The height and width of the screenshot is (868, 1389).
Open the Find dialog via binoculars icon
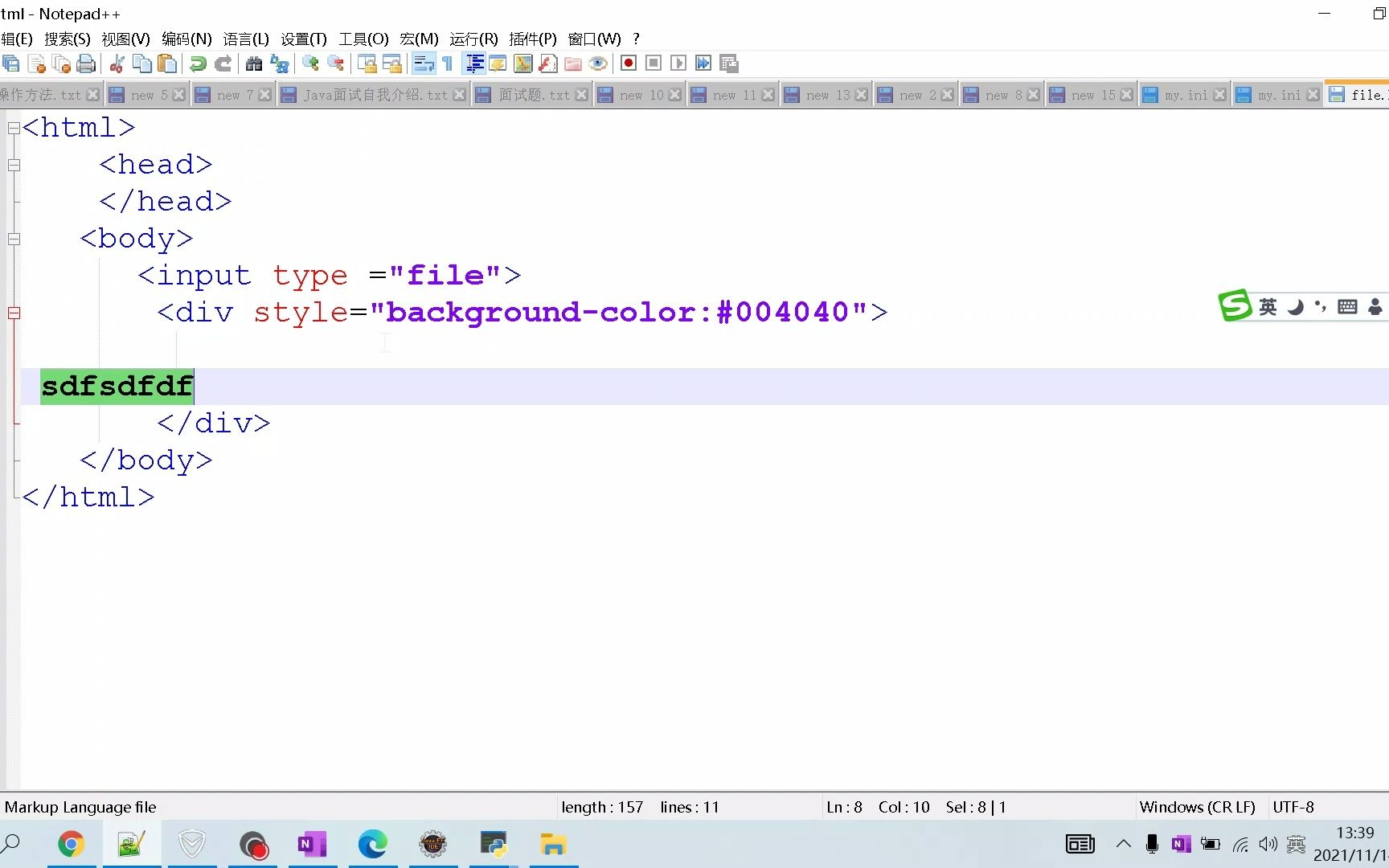coord(253,63)
